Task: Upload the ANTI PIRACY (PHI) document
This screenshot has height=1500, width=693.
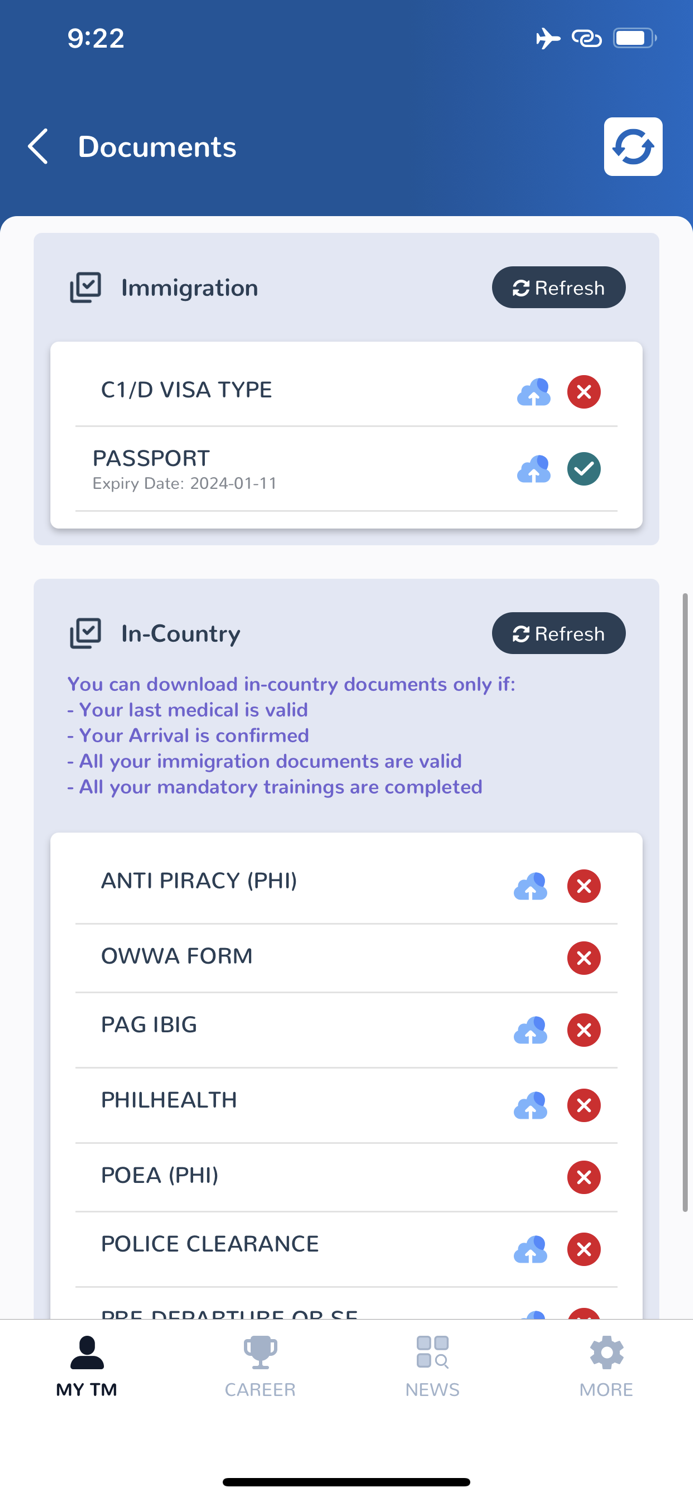Action: pos(530,886)
